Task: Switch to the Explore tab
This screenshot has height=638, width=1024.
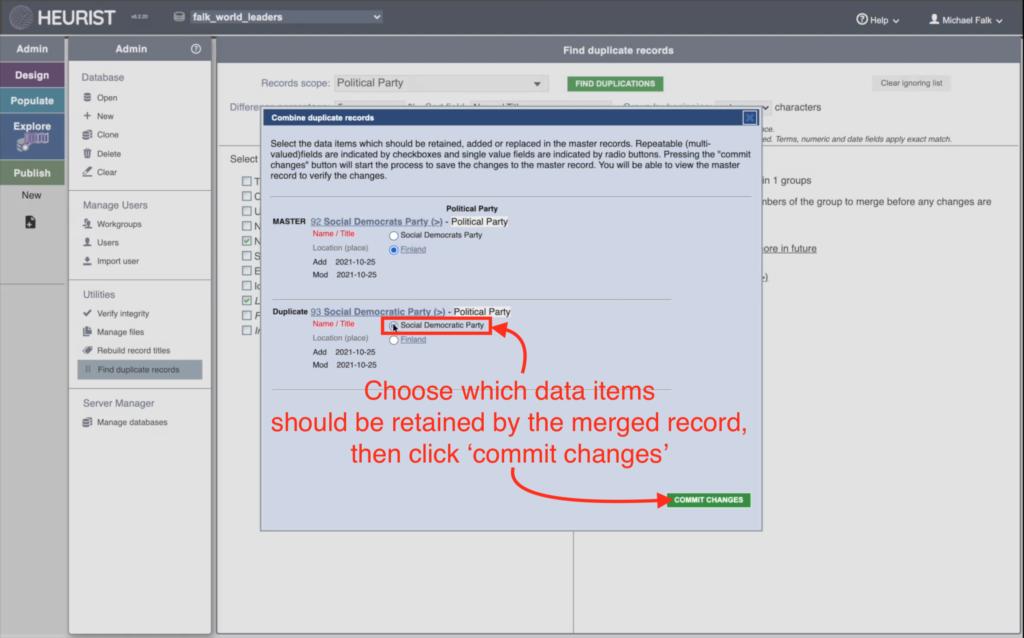Action: click(x=32, y=136)
